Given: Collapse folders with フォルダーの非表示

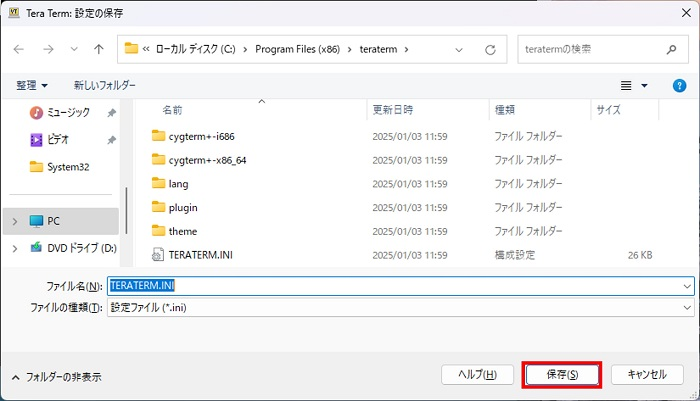Looking at the screenshot, I should [57, 377].
